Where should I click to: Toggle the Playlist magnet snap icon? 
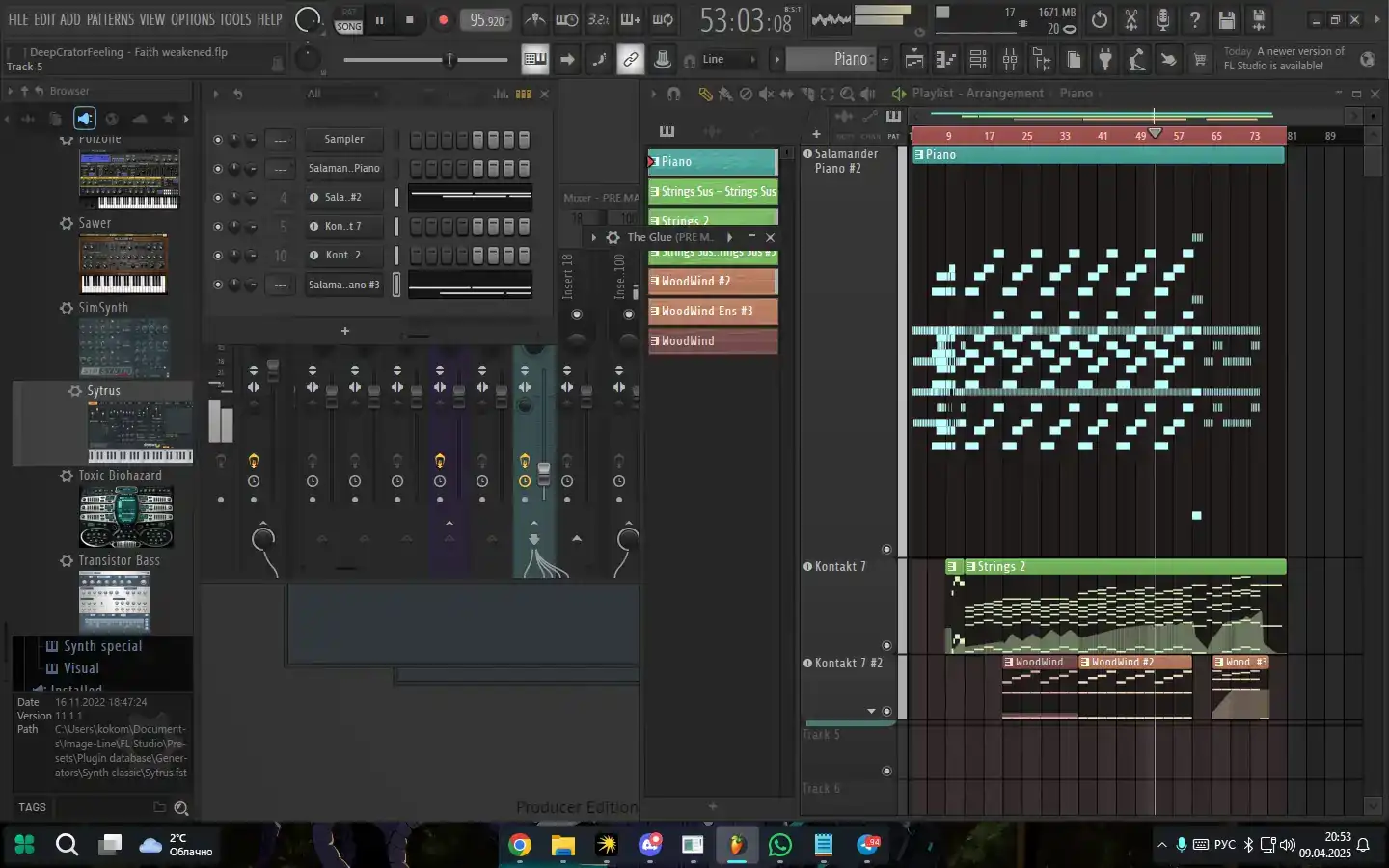click(673, 94)
